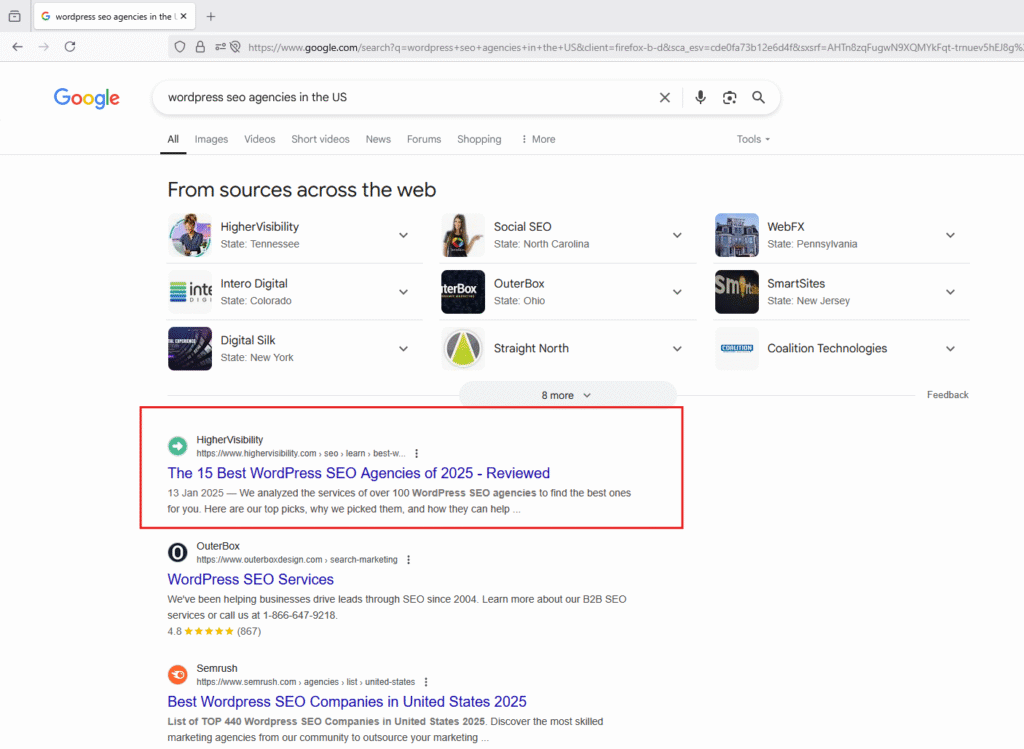This screenshot has width=1024, height=749.
Task: Click the WebFX card thumbnail
Action: click(x=737, y=235)
